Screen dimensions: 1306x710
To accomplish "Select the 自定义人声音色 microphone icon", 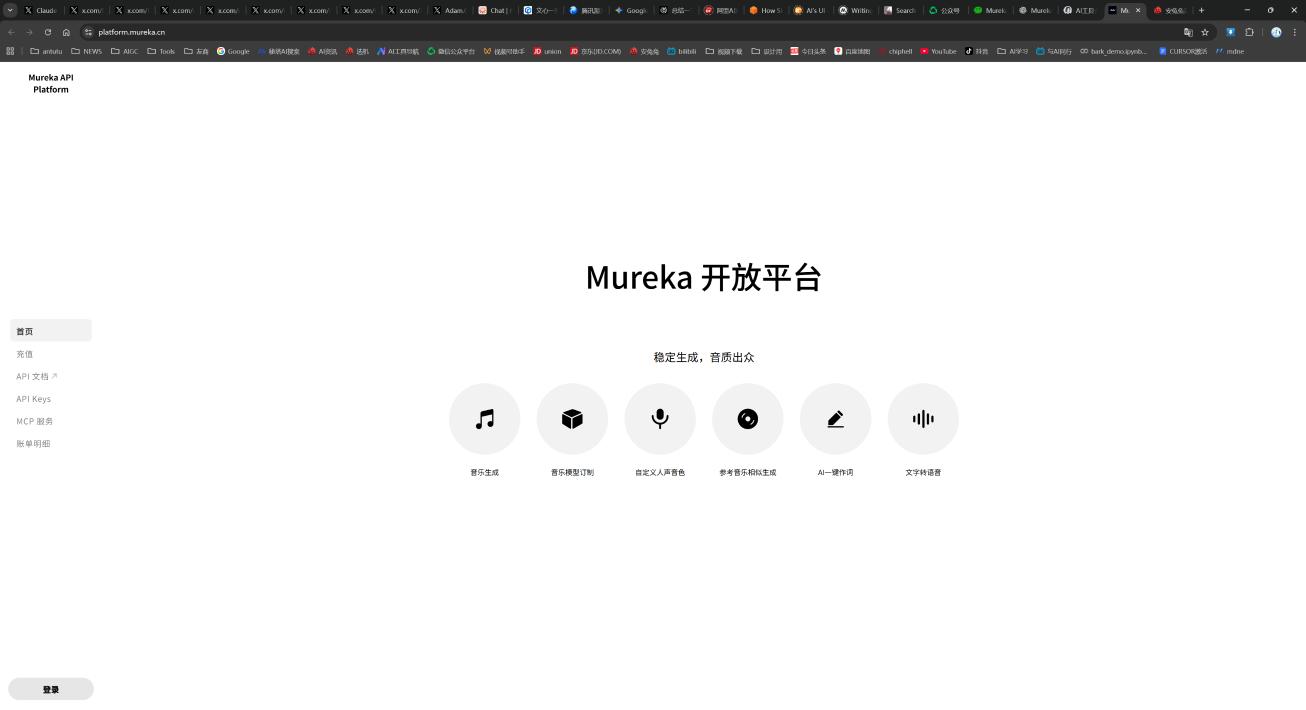I will click(x=660, y=419).
